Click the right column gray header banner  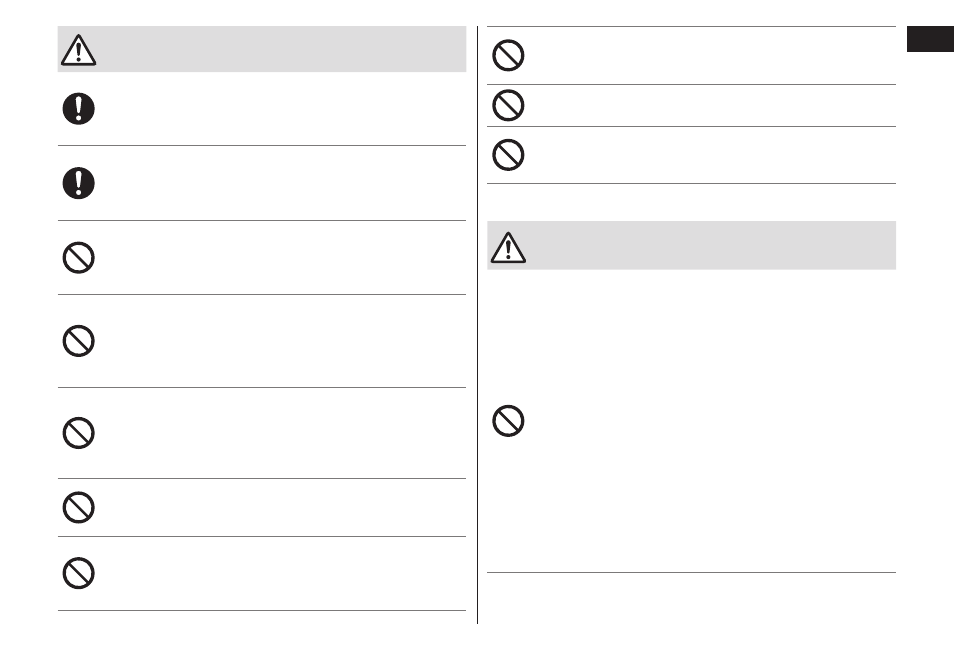[691, 245]
